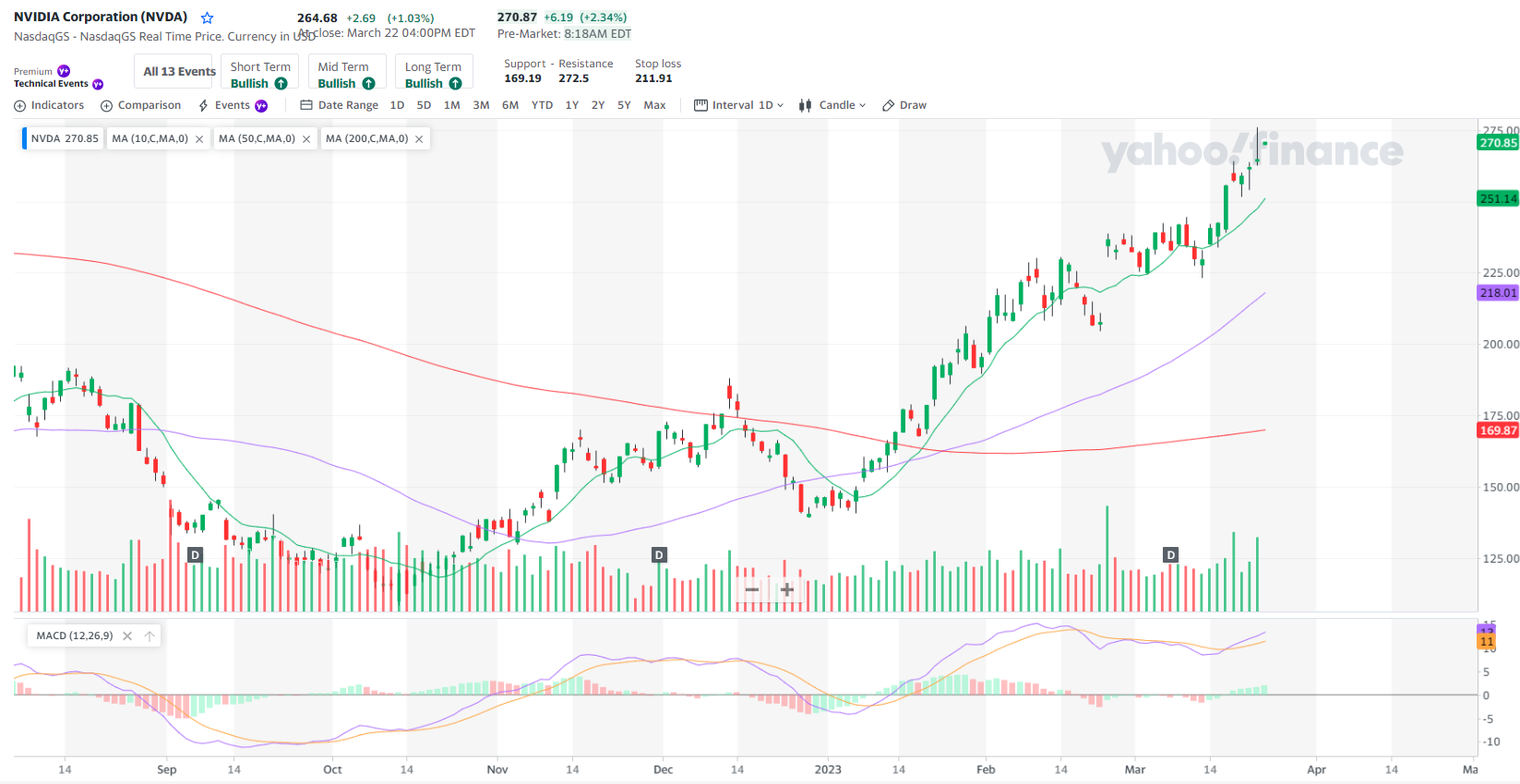1520x784 pixels.
Task: Move the MACD panel up with arrow
Action: (150, 636)
